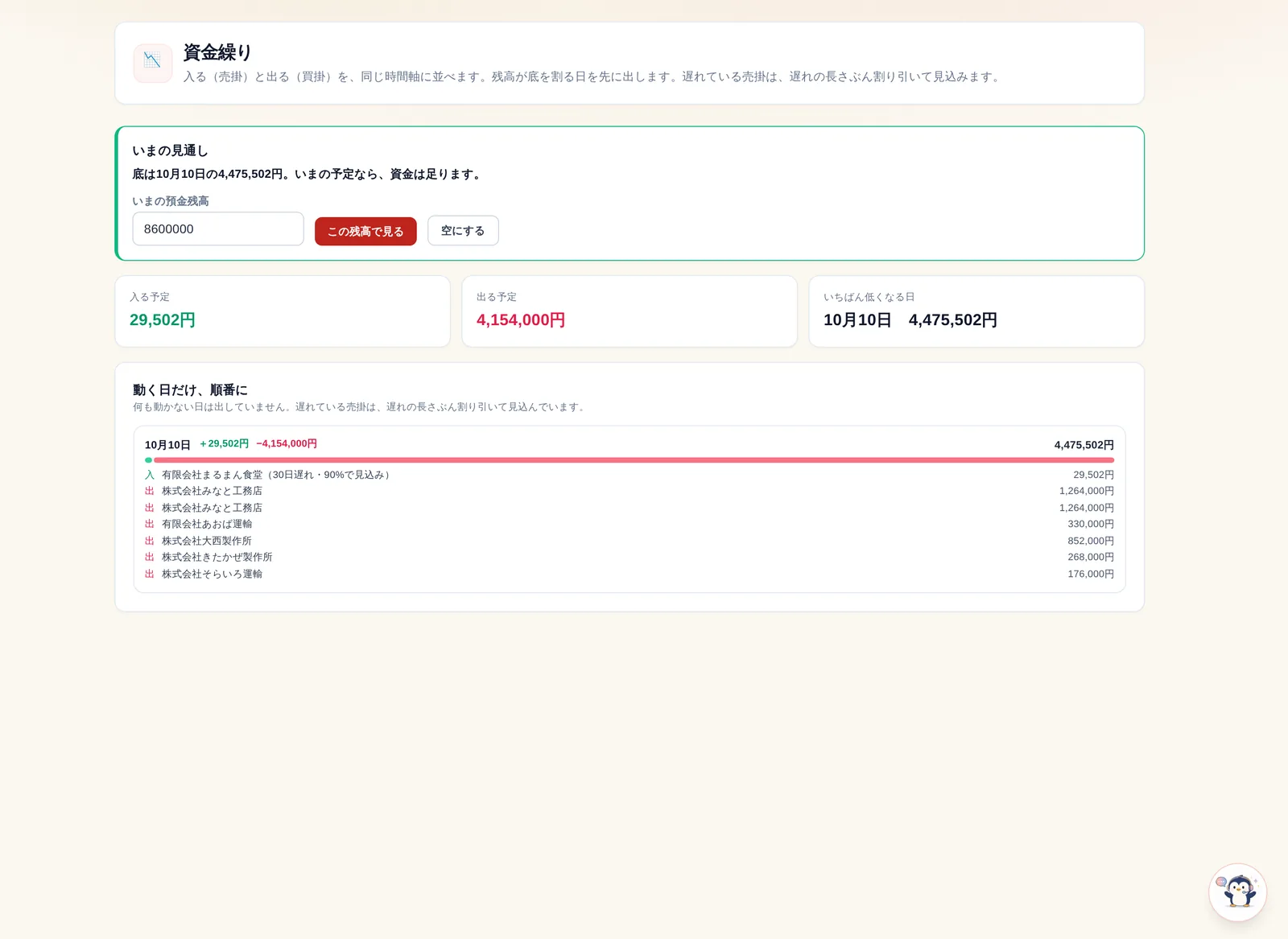Viewport: 1288px width, 939px height.
Task: Click the 株式会社きたかぜ製作所 row
Action: point(630,557)
